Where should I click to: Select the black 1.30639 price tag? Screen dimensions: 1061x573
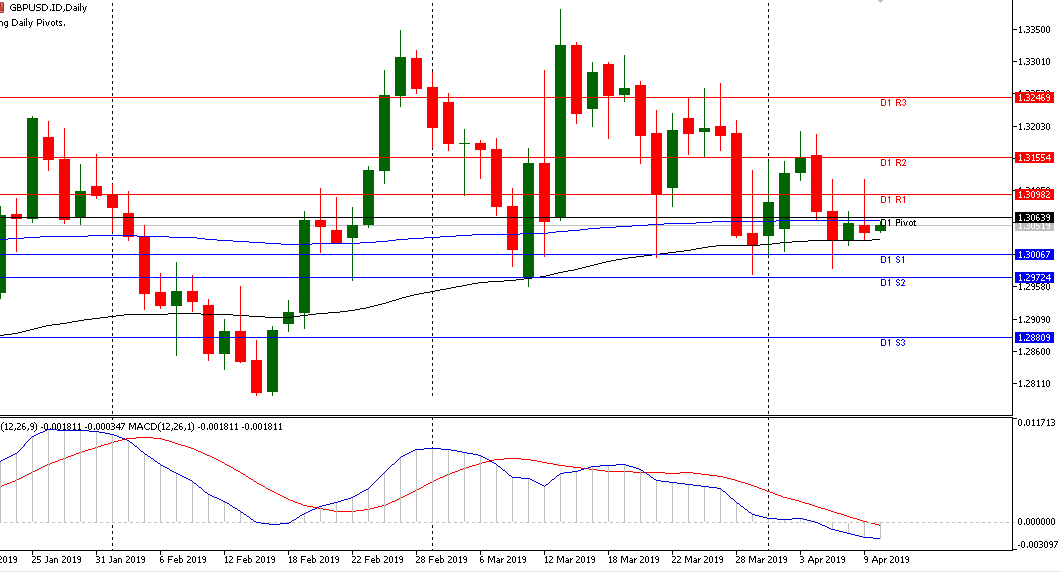[1032, 217]
